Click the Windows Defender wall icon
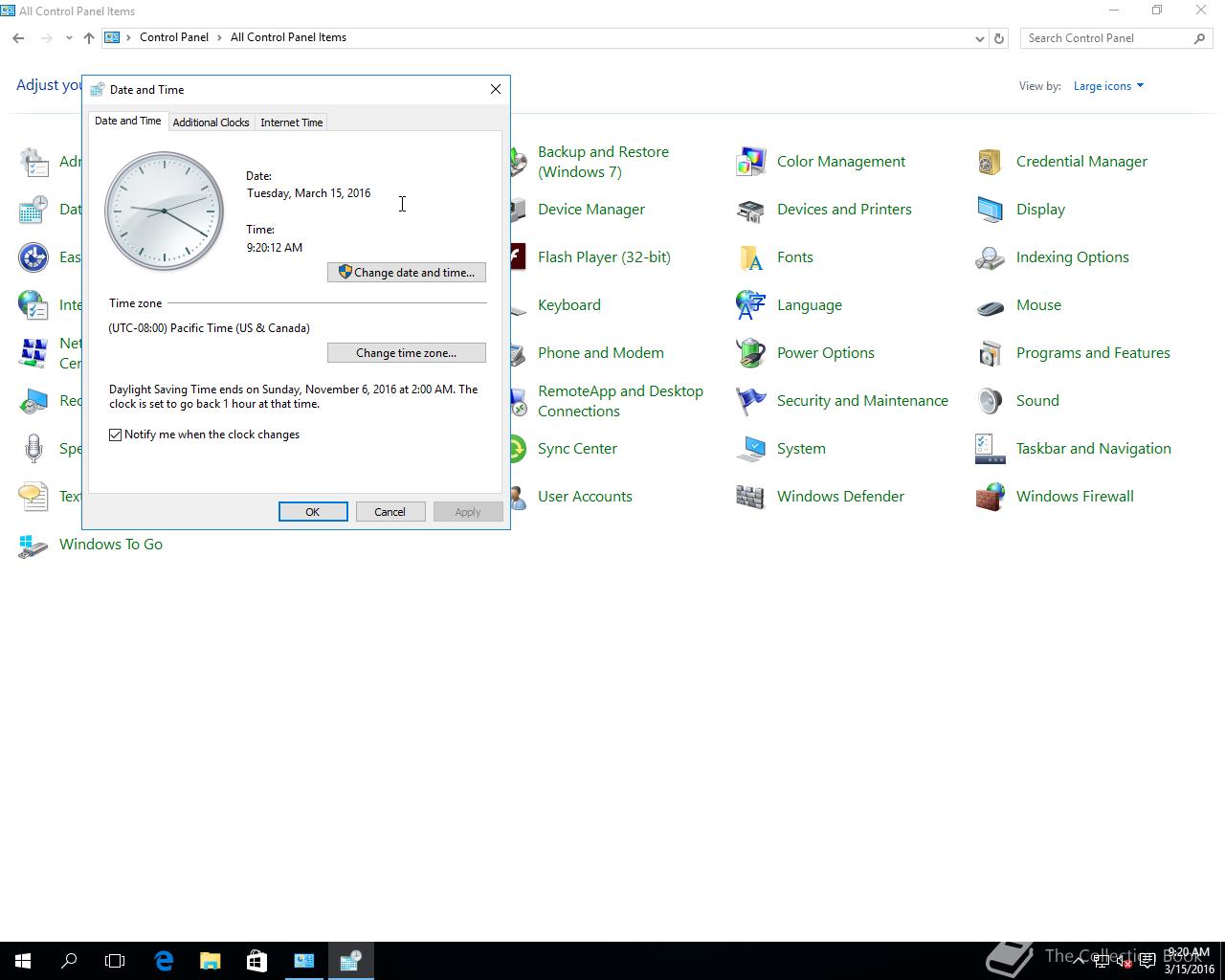 (x=750, y=497)
